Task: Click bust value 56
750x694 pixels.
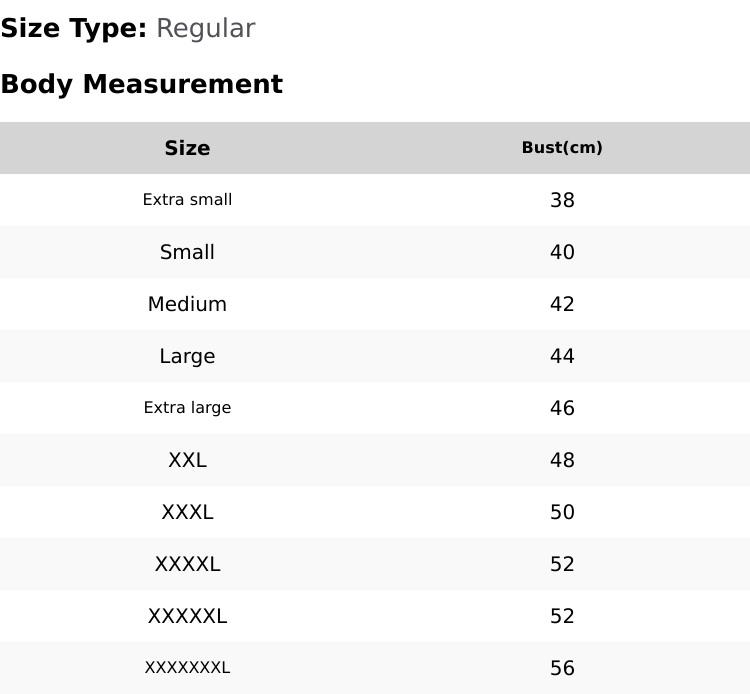Action: point(562,668)
